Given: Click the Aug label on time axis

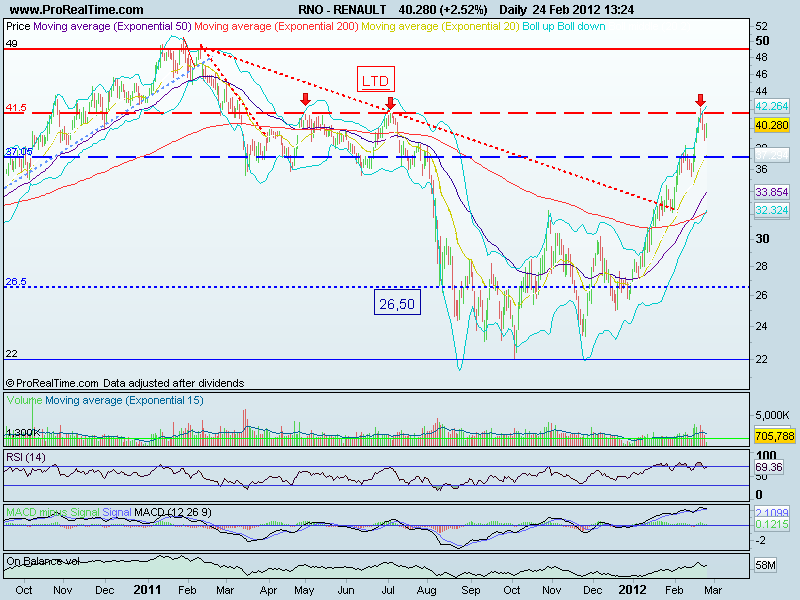Looking at the screenshot, I should click(427, 591).
